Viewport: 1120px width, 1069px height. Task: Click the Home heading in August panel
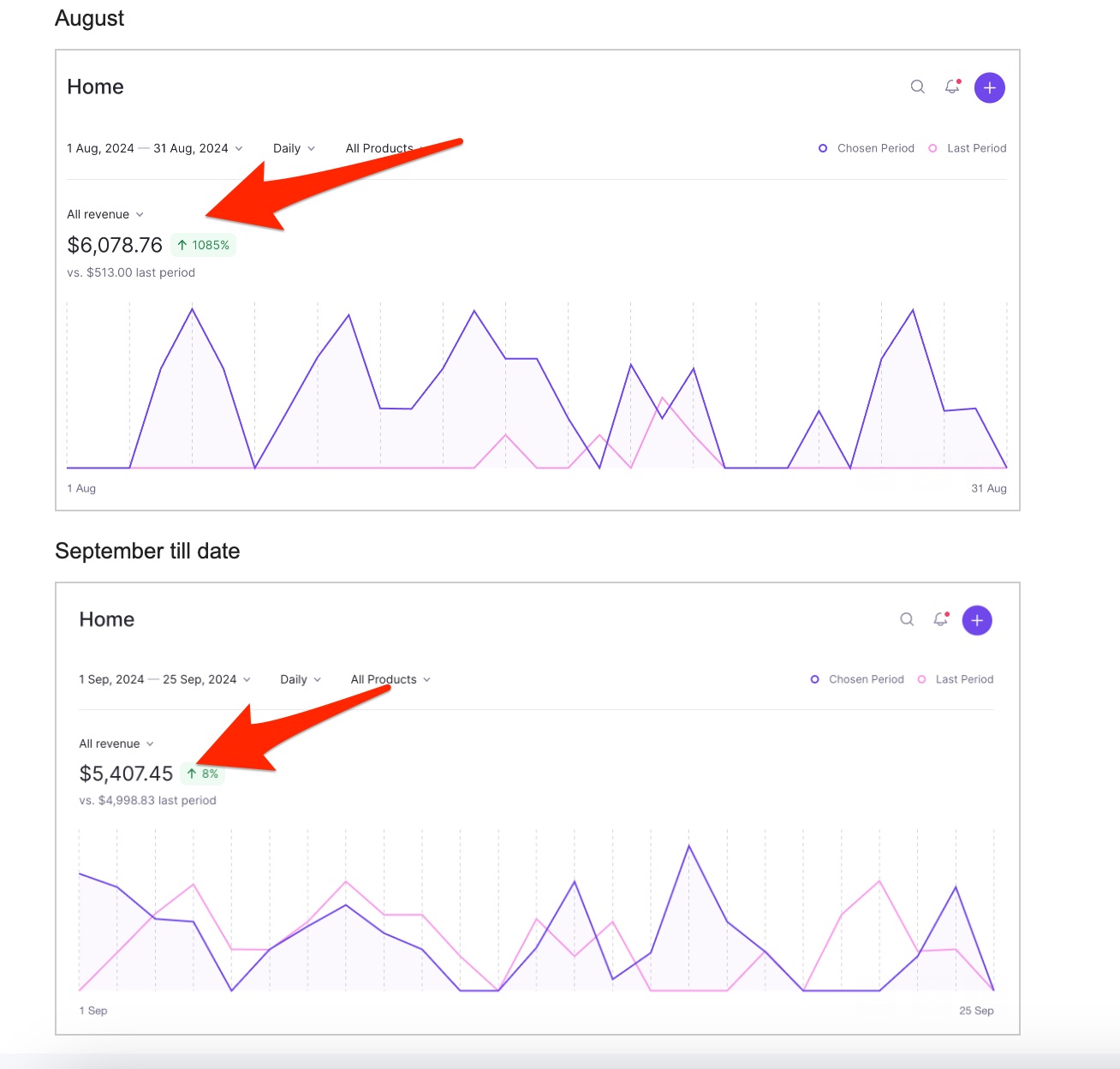coord(95,87)
